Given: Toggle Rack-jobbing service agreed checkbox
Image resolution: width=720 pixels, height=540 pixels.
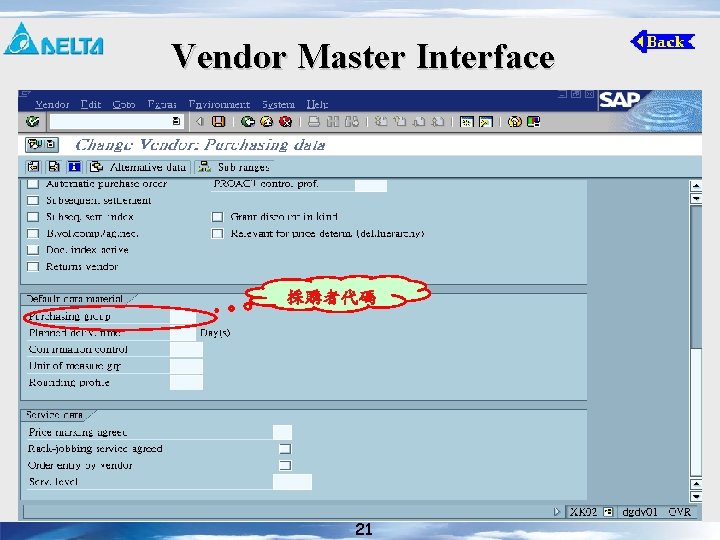Looking at the screenshot, I should pos(285,449).
